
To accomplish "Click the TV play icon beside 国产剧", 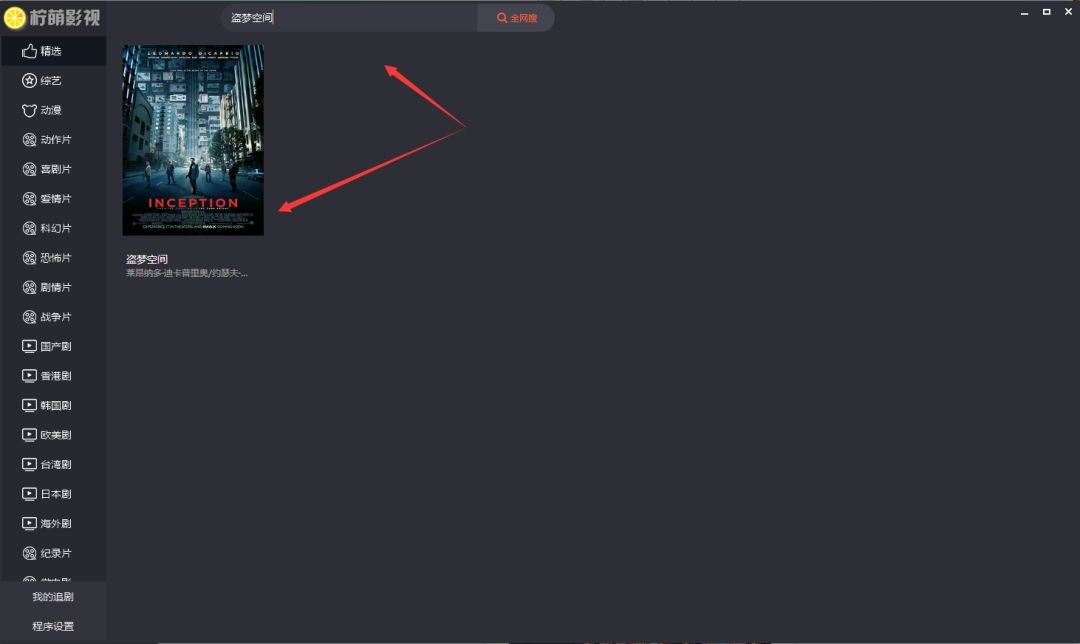I will [29, 346].
